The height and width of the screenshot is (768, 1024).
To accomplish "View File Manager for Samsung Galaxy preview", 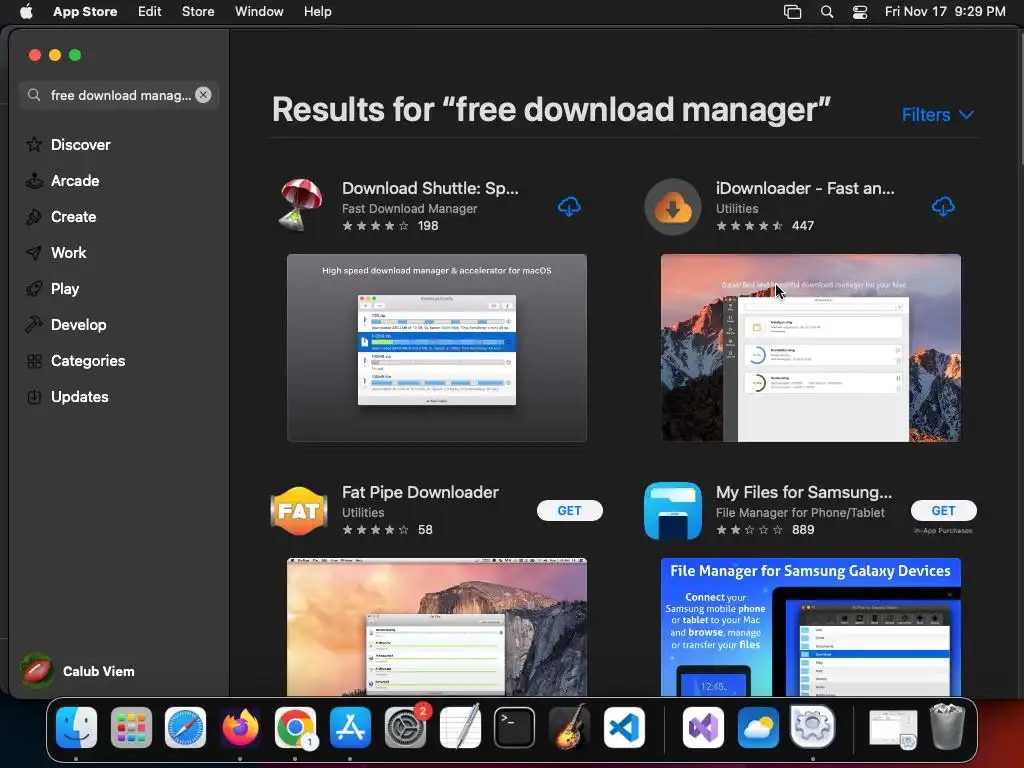I will pos(810,627).
